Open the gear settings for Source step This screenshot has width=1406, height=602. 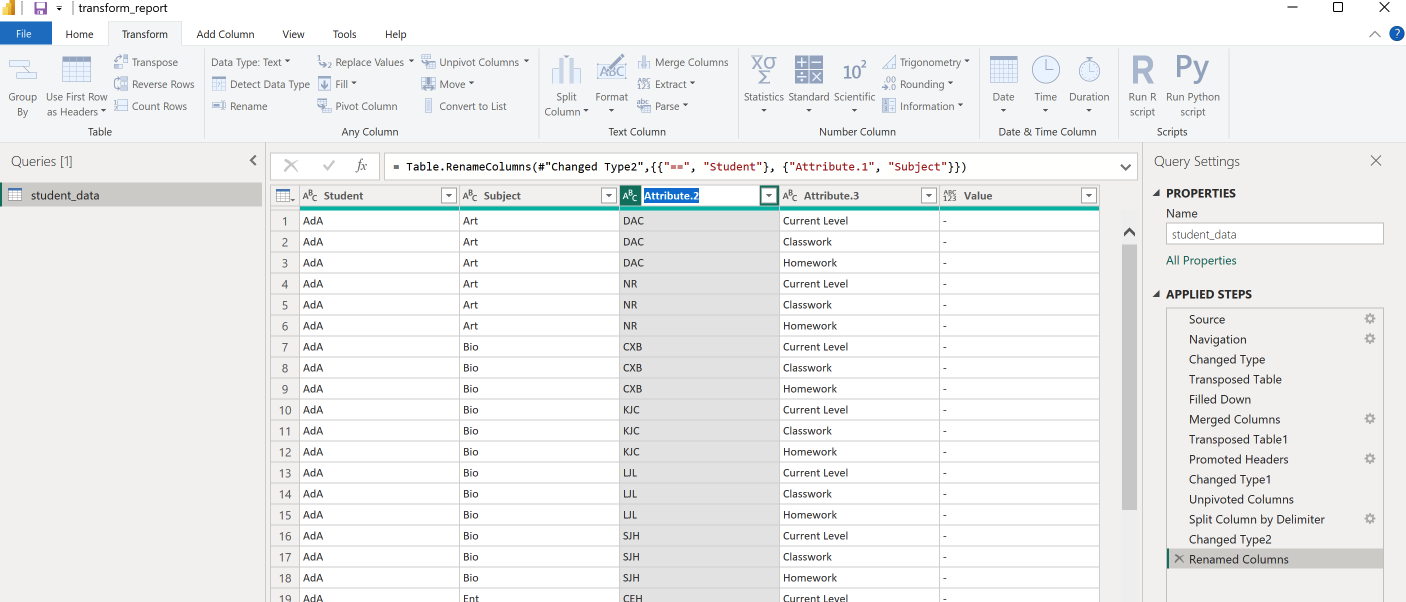[1370, 319]
